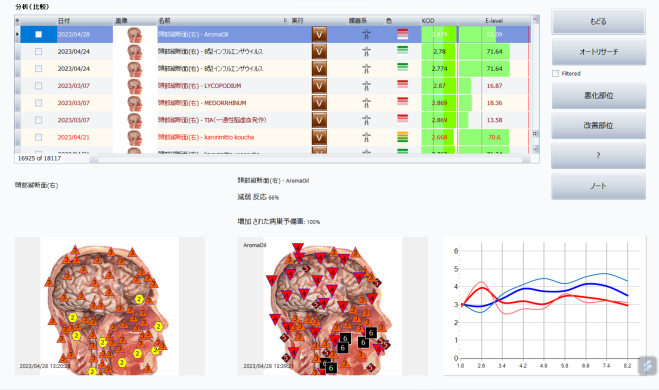Sort by the KOD column header
The height and width of the screenshot is (390, 659).
click(439, 20)
